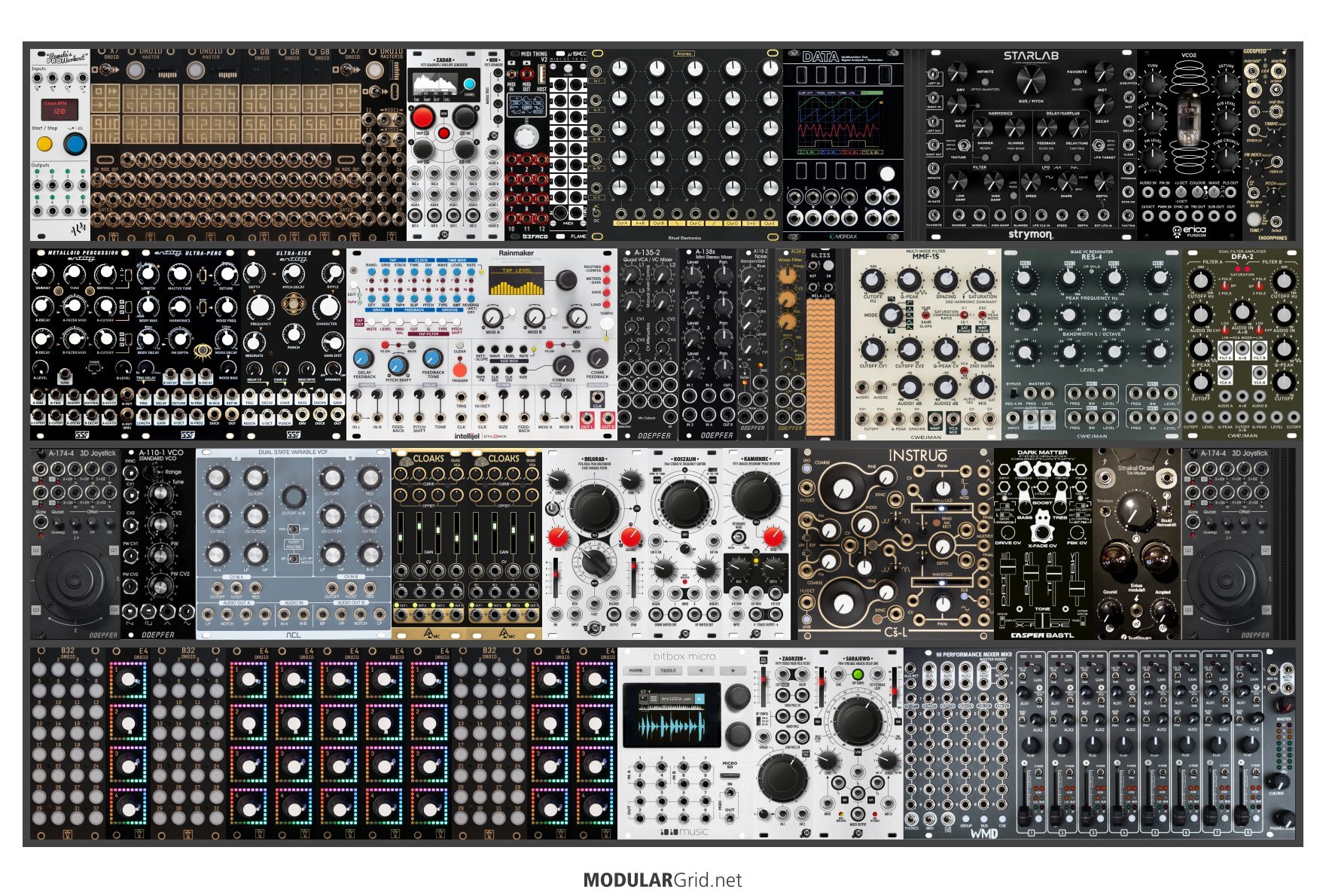Hit the yellow Start/Stop button on Pamela's PRO Workout
The height and width of the screenshot is (896, 1326).
(x=44, y=144)
